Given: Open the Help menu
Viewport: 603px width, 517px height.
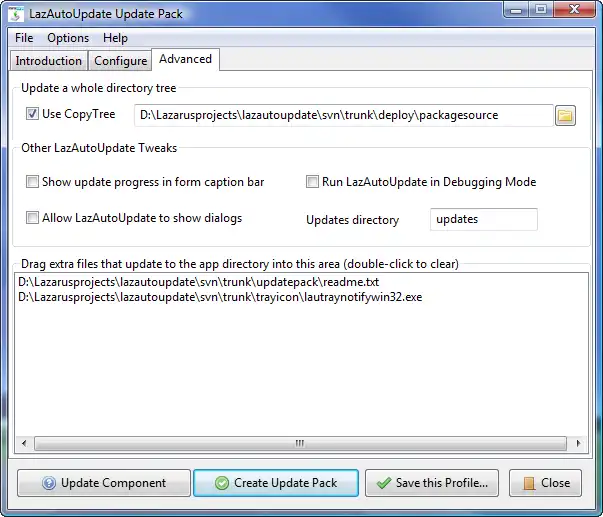Looking at the screenshot, I should pos(115,38).
